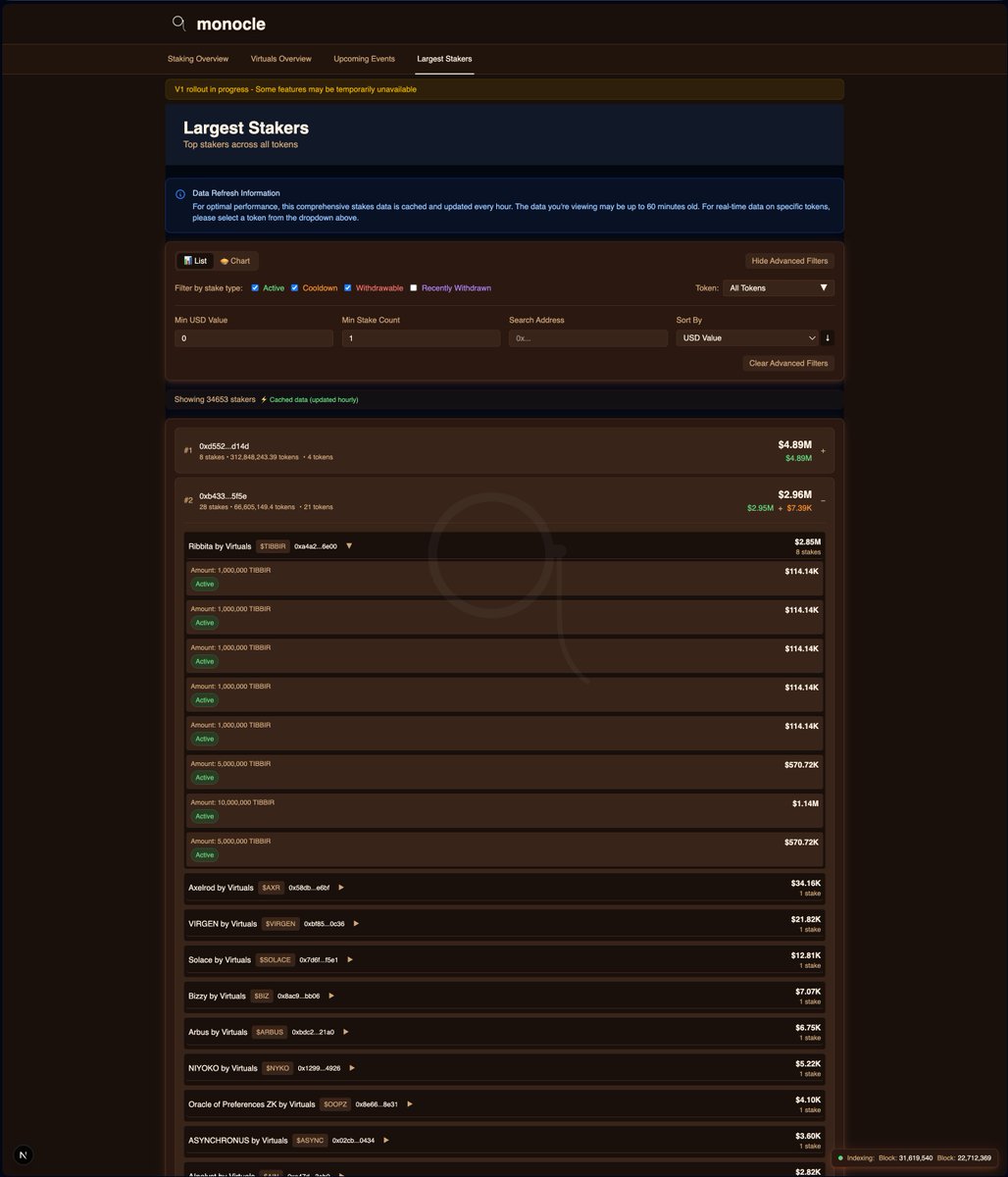The image size is (1008, 1177).
Task: Expand the Solace by Virtuals row
Action: (350, 960)
